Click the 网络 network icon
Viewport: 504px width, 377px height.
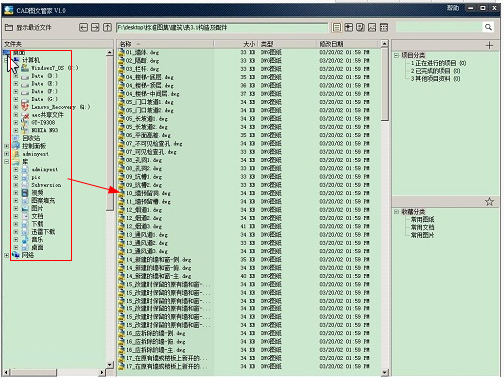[x=16, y=255]
